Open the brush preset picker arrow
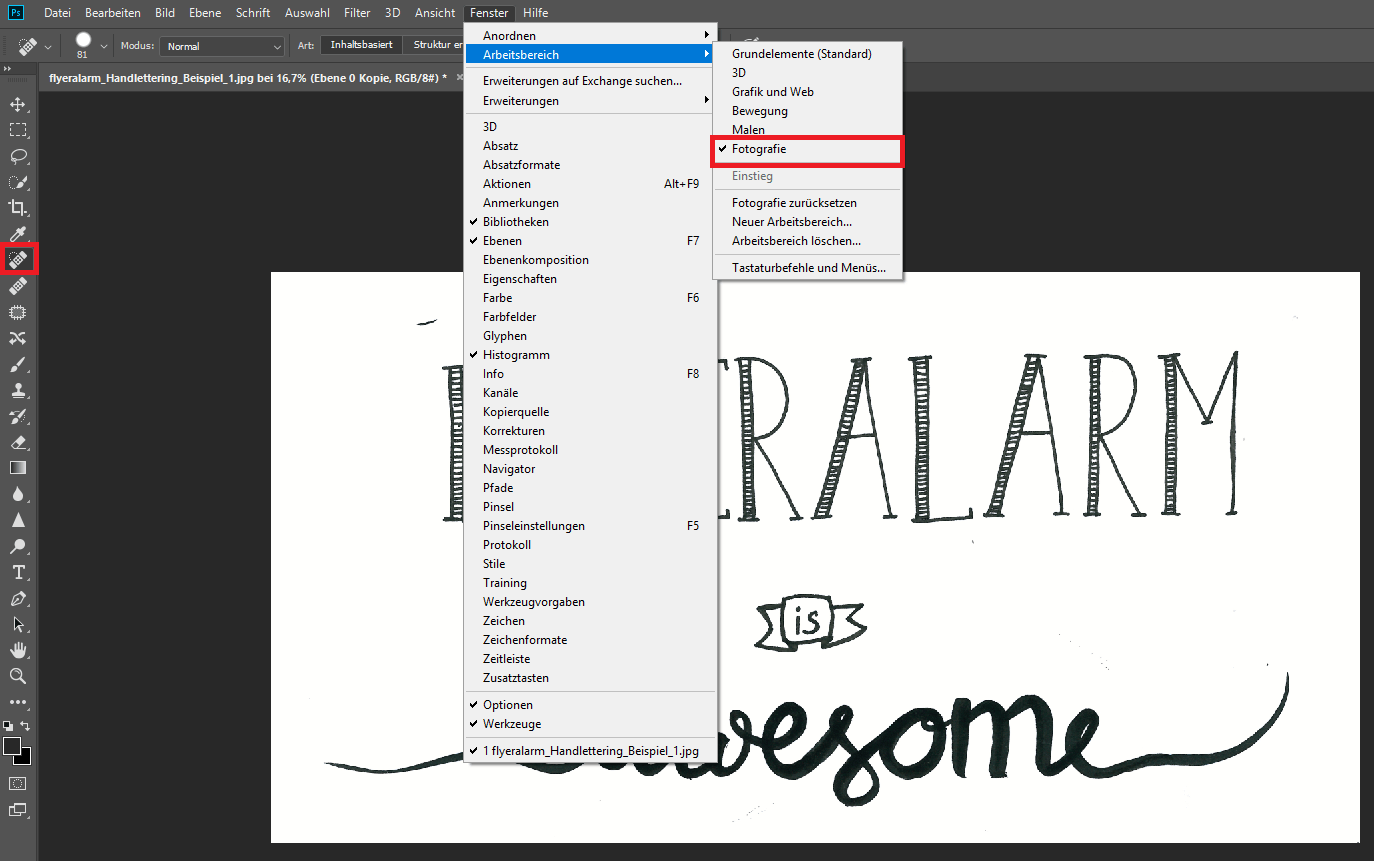This screenshot has width=1374, height=861. click(x=103, y=46)
